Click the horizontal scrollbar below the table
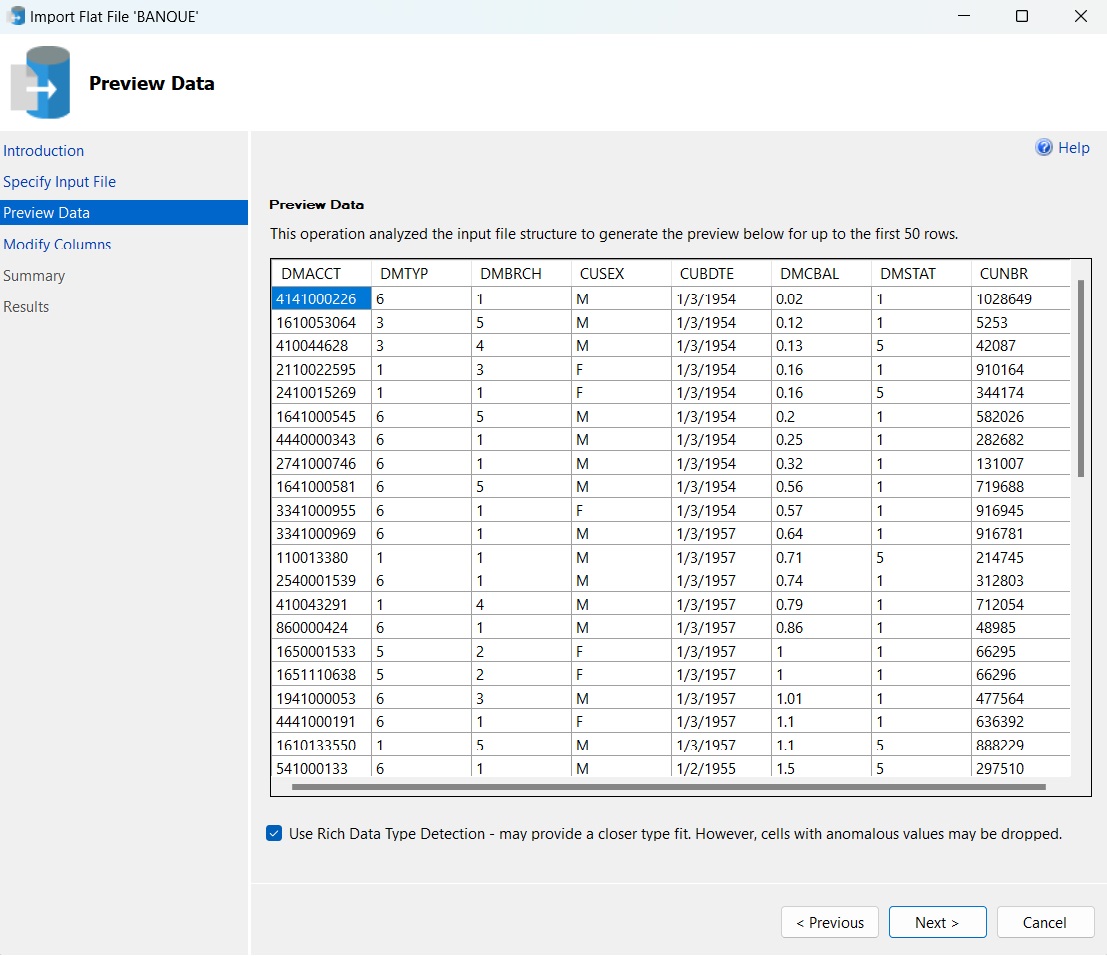The image size is (1107, 956). 668,787
